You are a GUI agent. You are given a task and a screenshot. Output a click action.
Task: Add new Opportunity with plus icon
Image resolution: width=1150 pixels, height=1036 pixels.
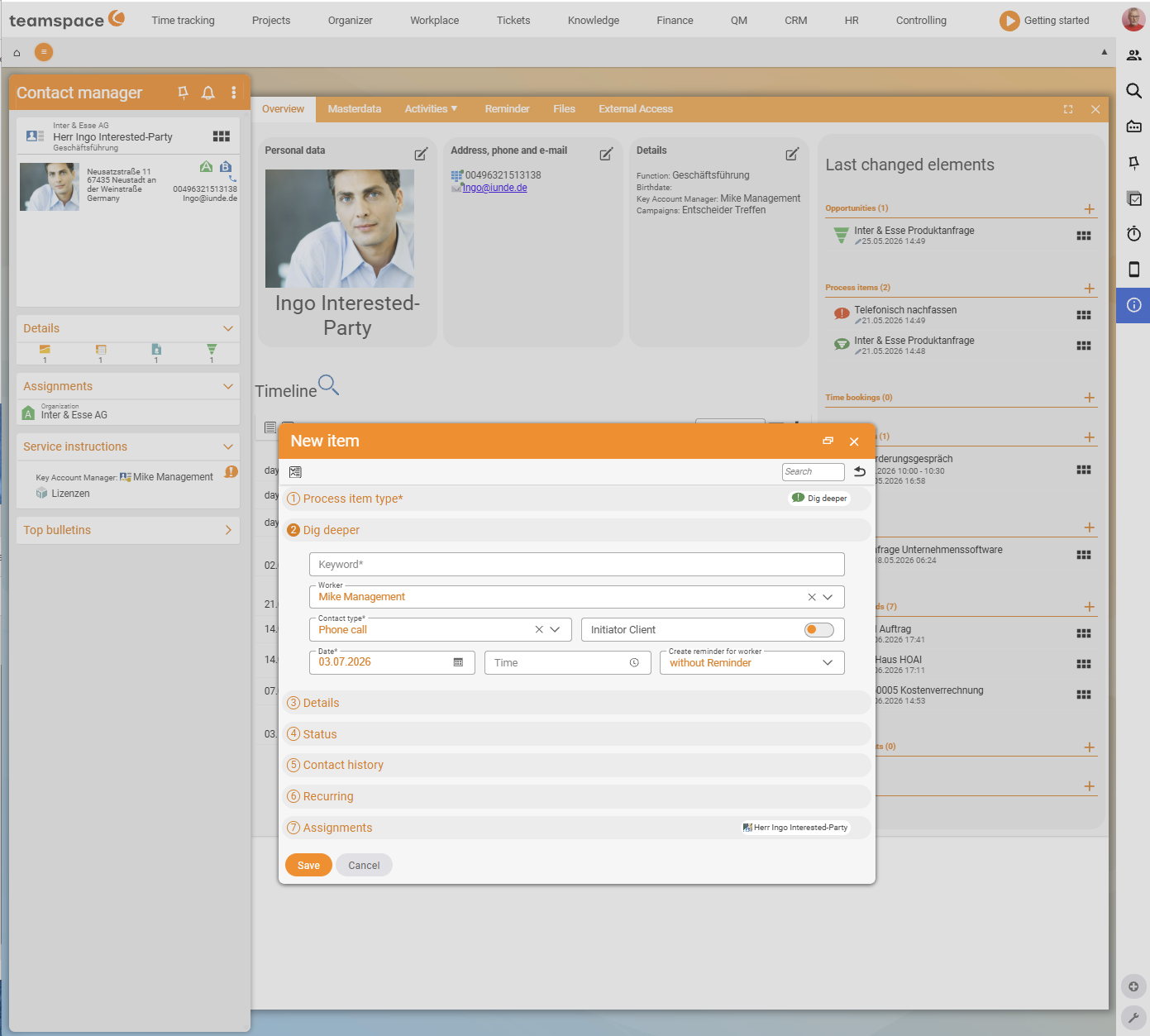[x=1090, y=209]
